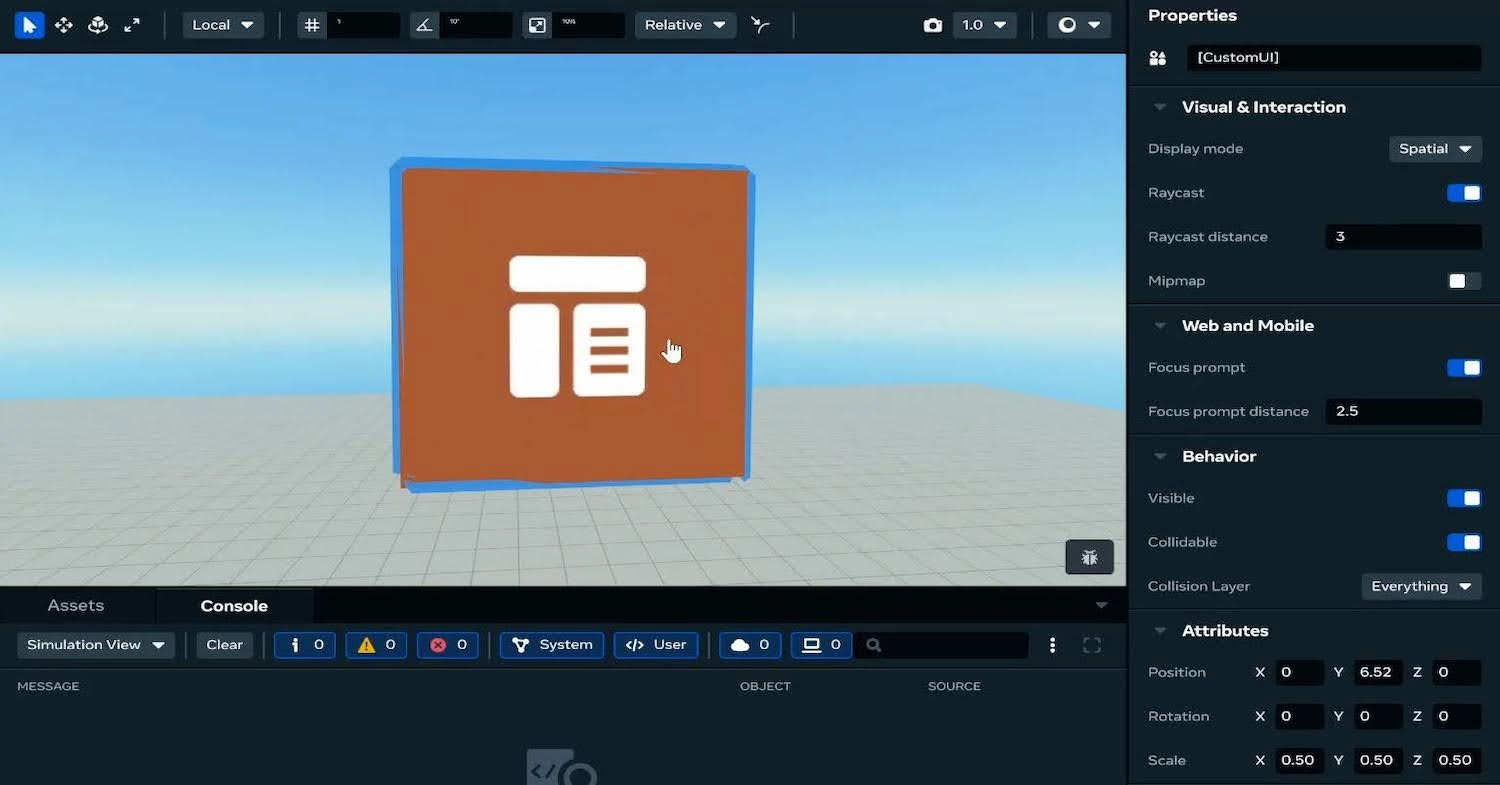Screen dimensions: 1500x785
Task: Edit the Focus prompt distance field
Action: pos(1403,411)
